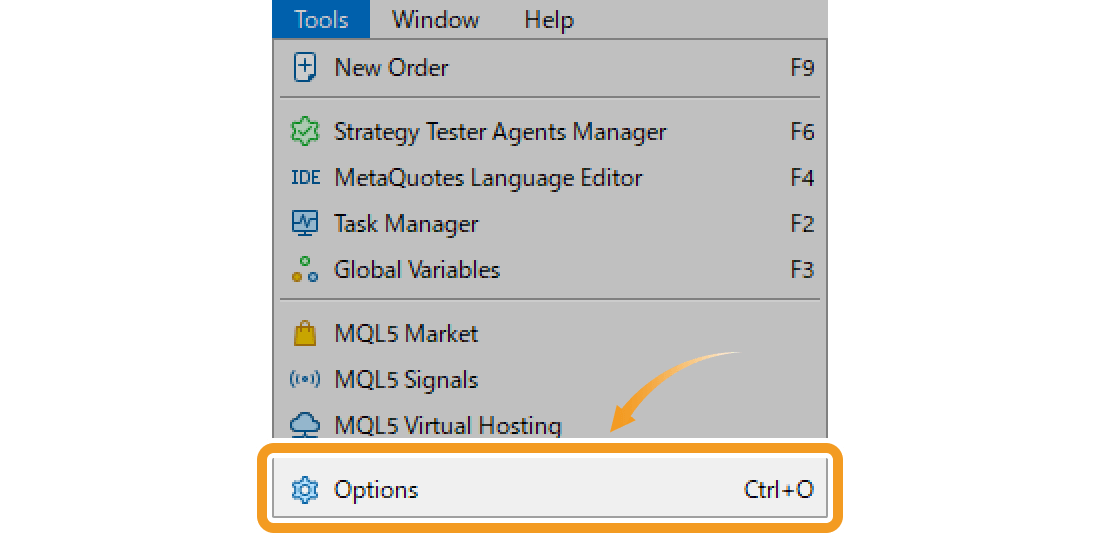Click the IDE icon for MetaQuotes Editor
This screenshot has width=1100, height=540.
point(304,178)
